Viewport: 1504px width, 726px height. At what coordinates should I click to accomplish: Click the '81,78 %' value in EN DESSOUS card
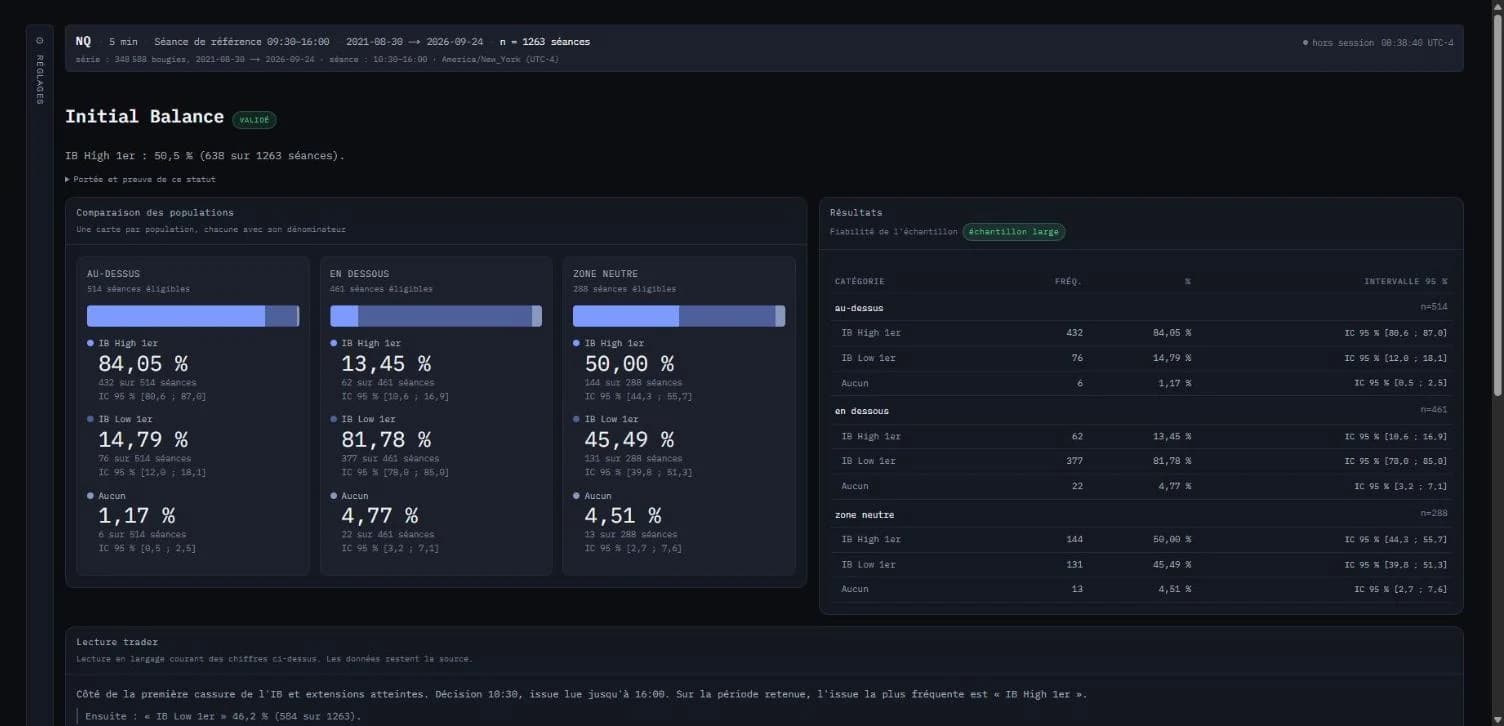click(x=386, y=440)
